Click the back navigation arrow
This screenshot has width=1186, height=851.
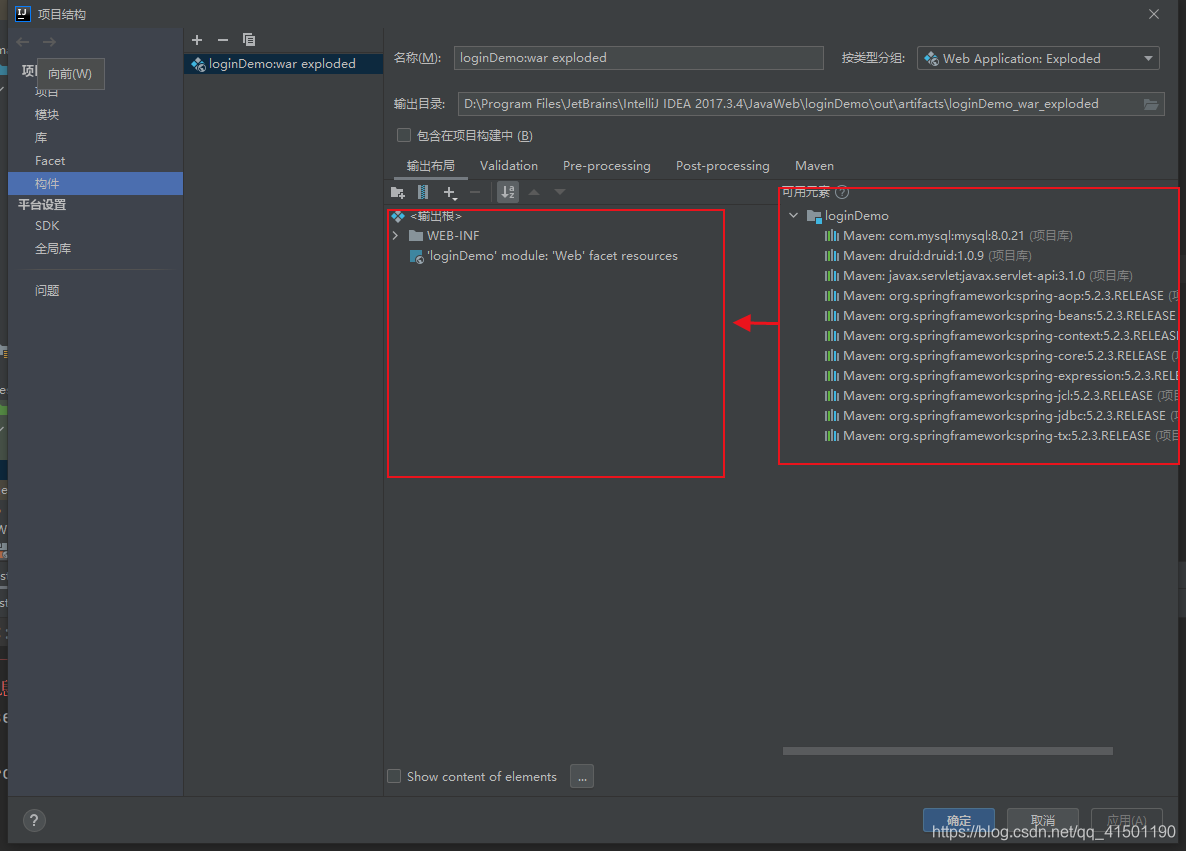[22, 41]
